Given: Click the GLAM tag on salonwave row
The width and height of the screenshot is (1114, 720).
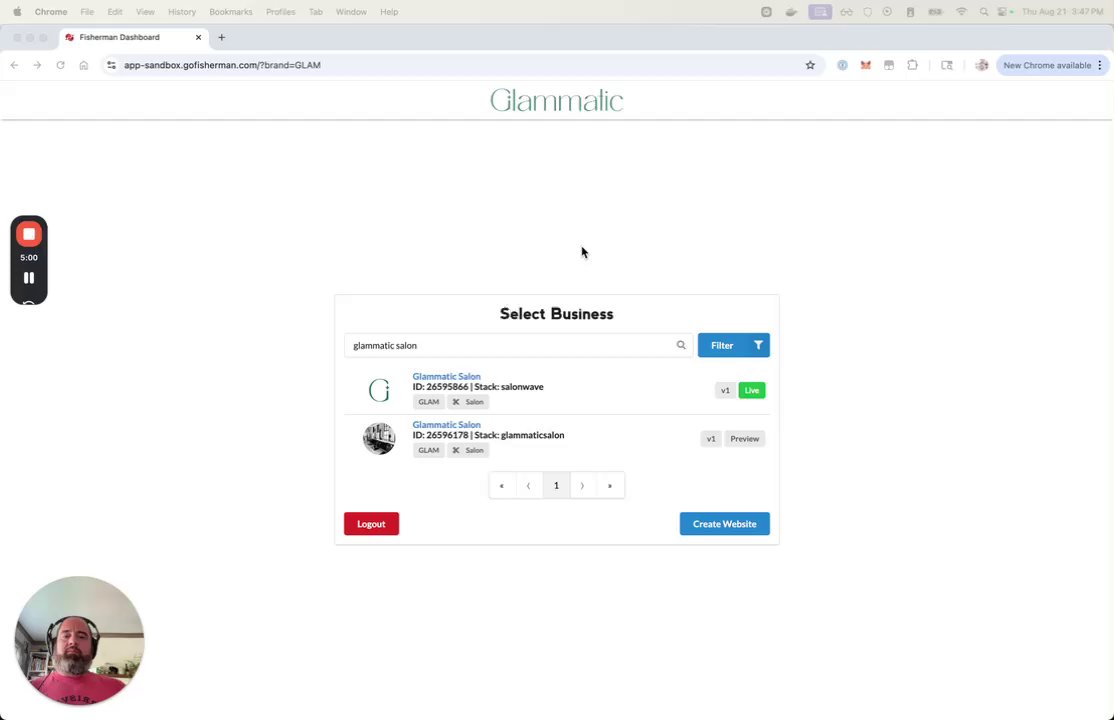Looking at the screenshot, I should pos(428,402).
